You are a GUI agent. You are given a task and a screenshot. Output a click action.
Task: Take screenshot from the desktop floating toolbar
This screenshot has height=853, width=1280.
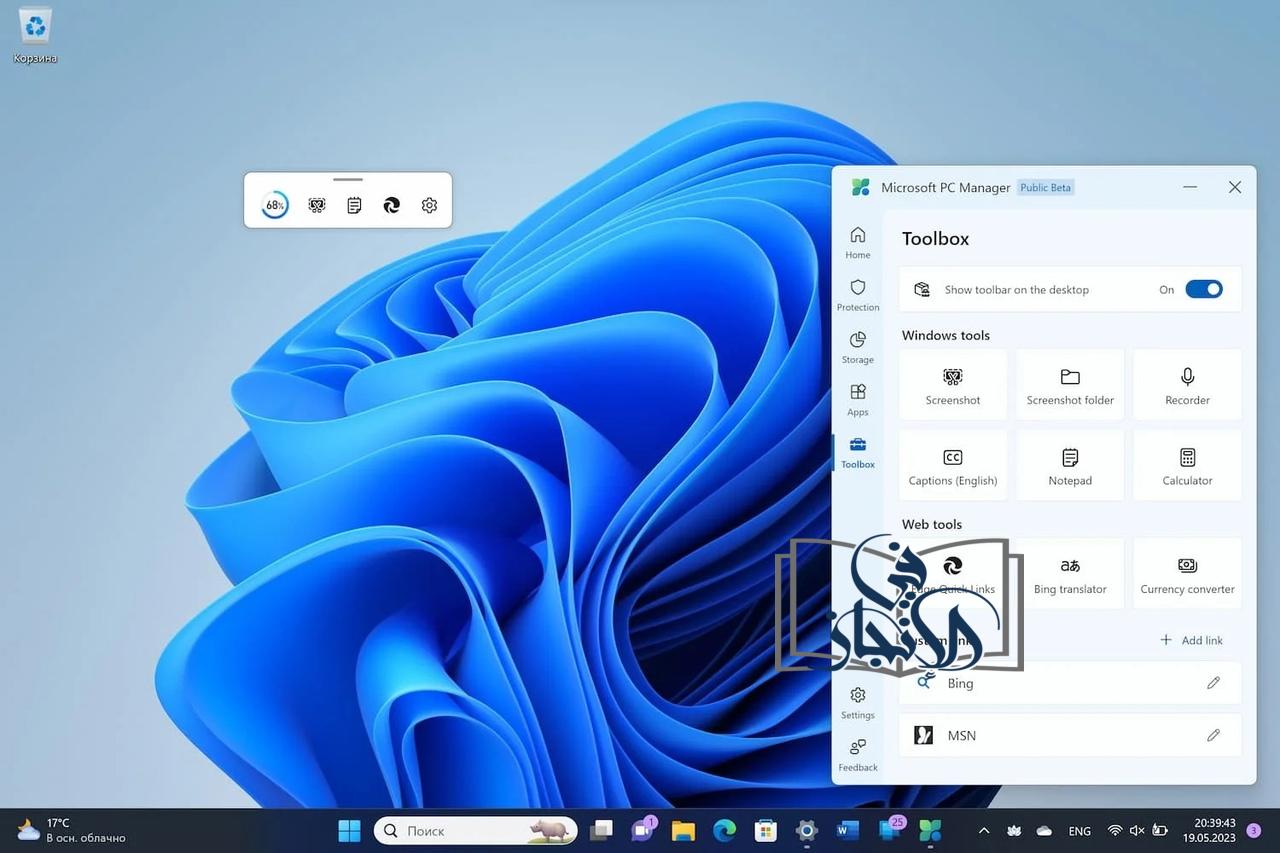tap(317, 205)
